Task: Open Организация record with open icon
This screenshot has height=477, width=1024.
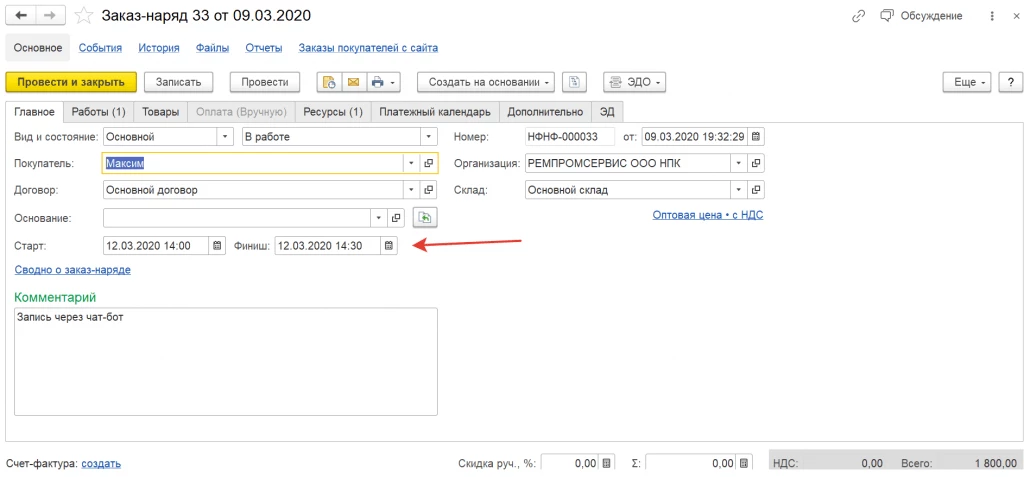Action: [x=756, y=163]
